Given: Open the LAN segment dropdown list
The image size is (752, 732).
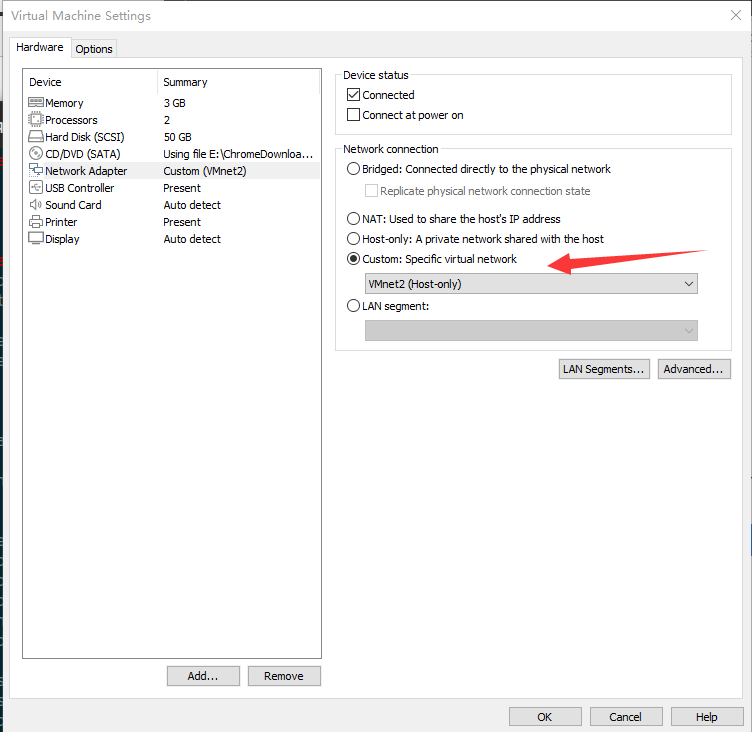Looking at the screenshot, I should (531, 331).
